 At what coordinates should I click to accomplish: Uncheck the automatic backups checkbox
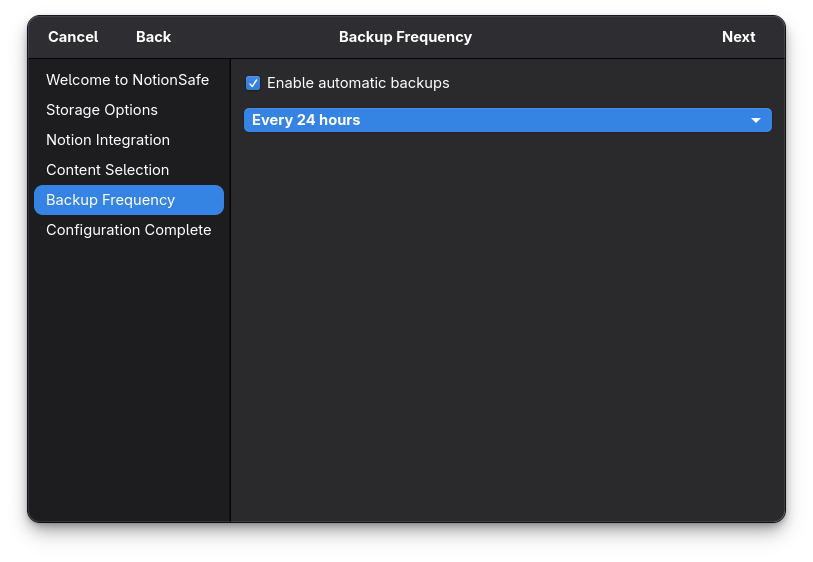[253, 83]
